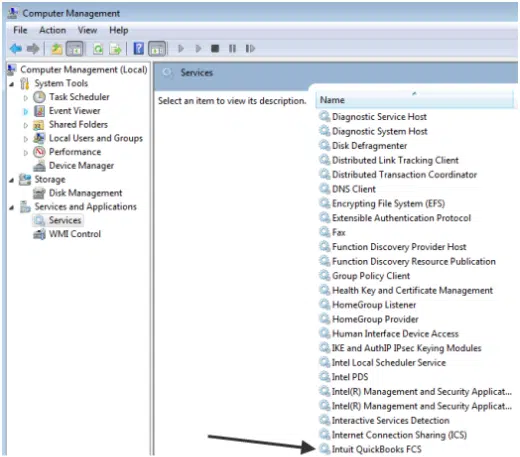The image size is (520, 457).
Task: Select Task Scheduler in the tree
Action: tap(79, 97)
